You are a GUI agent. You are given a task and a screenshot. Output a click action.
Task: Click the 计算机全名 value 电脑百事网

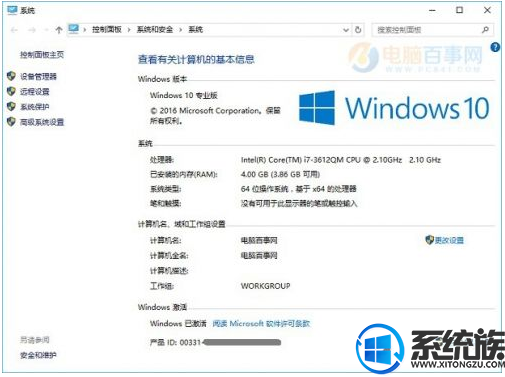259,255
